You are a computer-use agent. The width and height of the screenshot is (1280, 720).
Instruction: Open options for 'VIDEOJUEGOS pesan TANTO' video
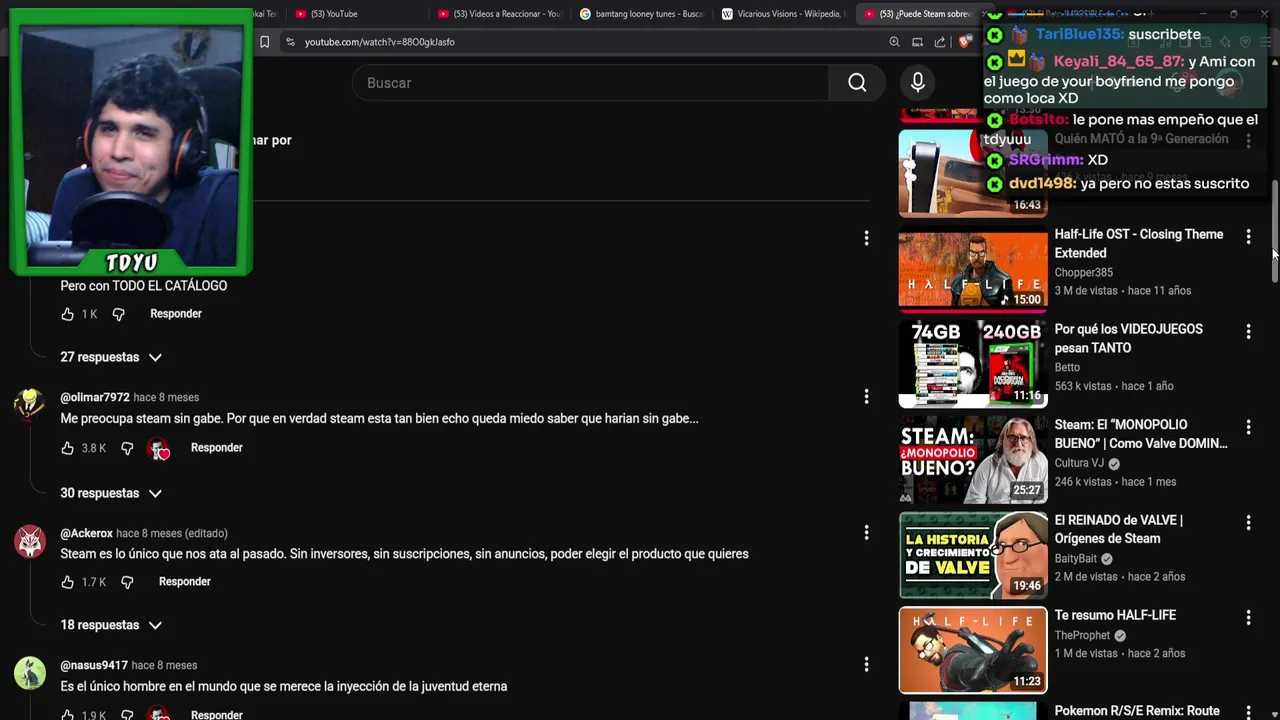click(1248, 331)
